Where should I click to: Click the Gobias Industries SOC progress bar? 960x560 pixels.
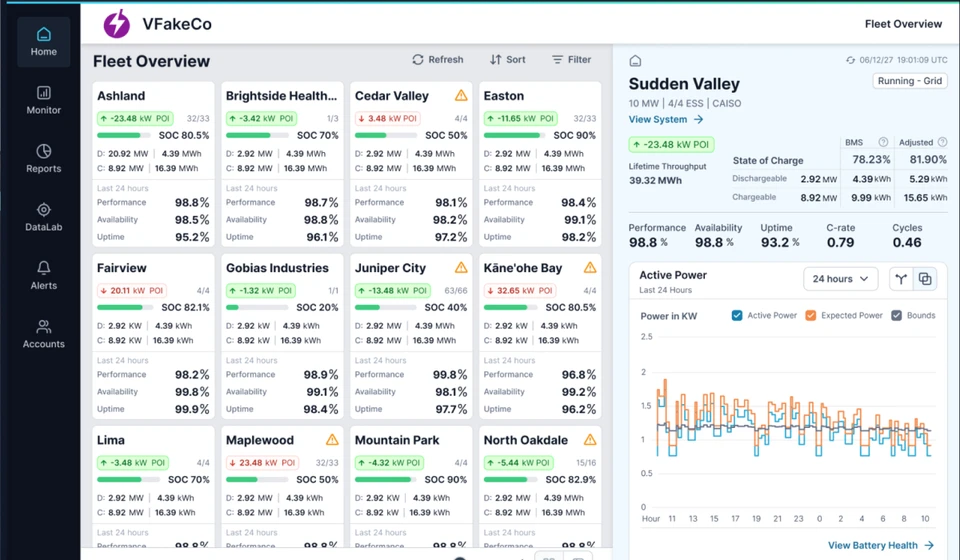[x=257, y=307]
